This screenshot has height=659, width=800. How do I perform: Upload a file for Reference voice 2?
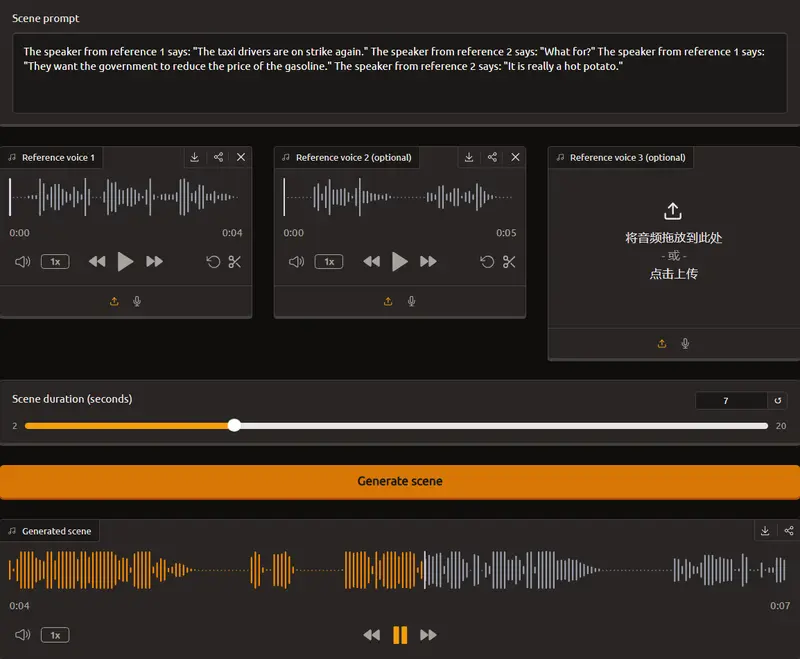click(x=388, y=301)
